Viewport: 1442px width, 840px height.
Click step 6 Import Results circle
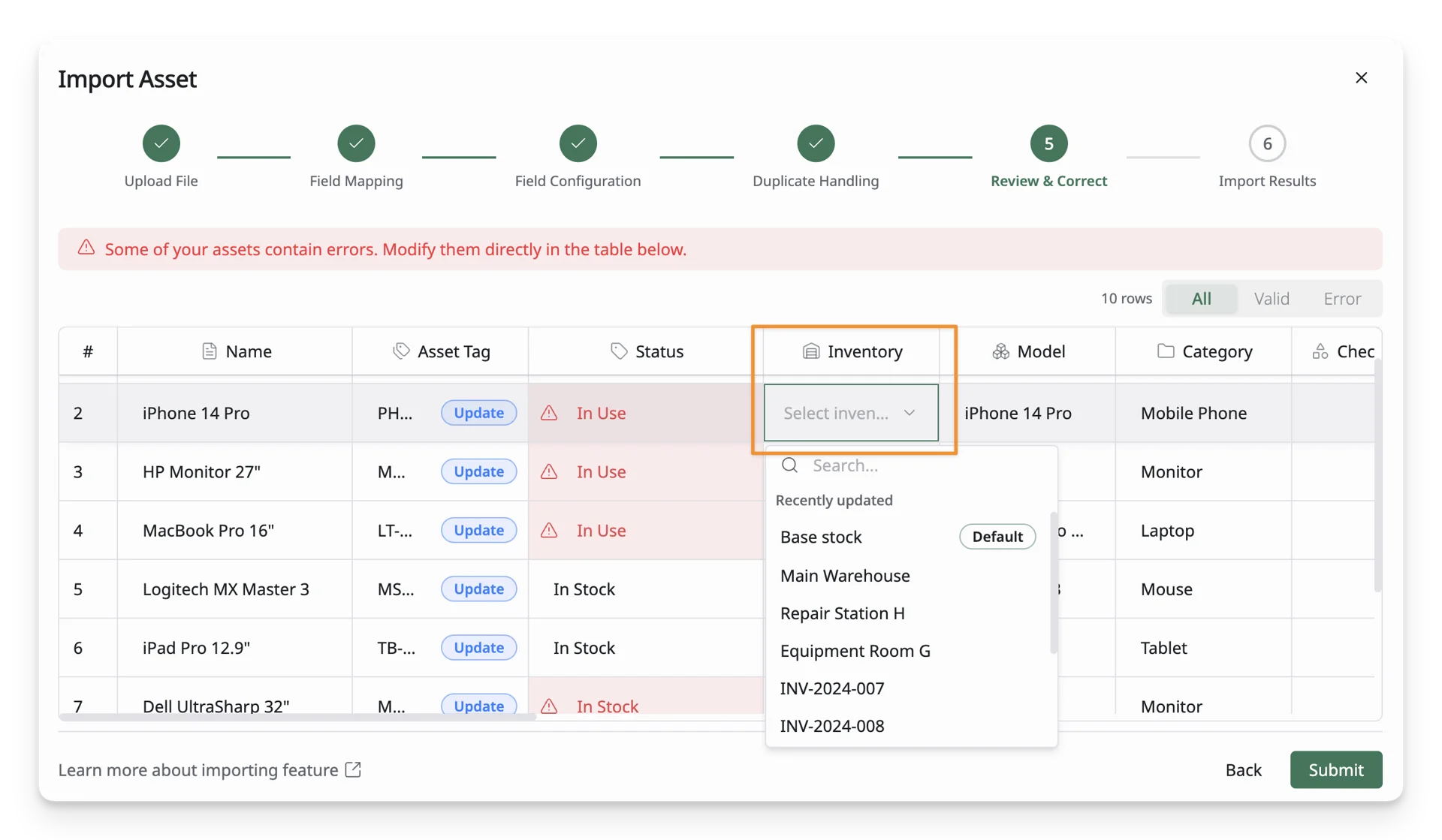tap(1267, 143)
